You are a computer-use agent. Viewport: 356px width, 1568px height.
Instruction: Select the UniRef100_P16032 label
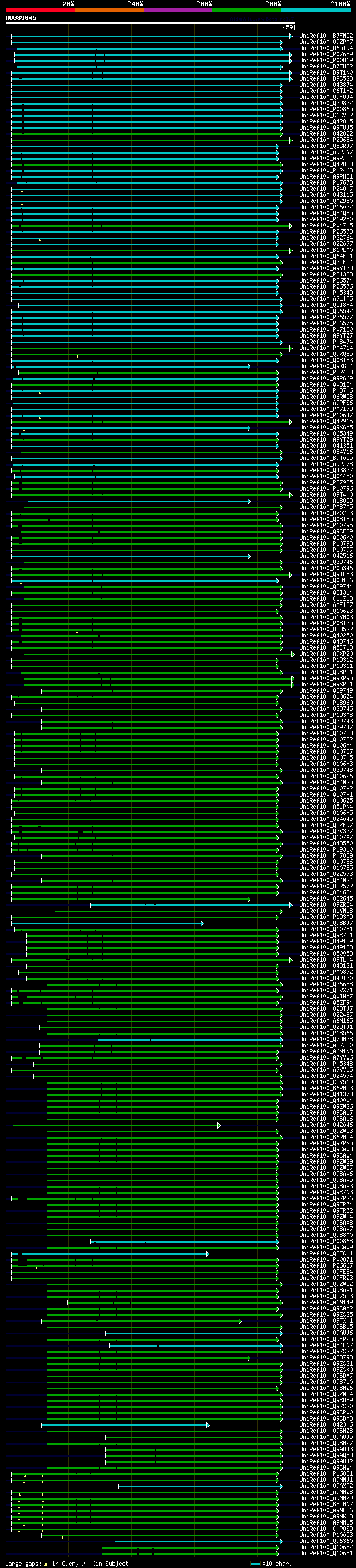point(326,207)
